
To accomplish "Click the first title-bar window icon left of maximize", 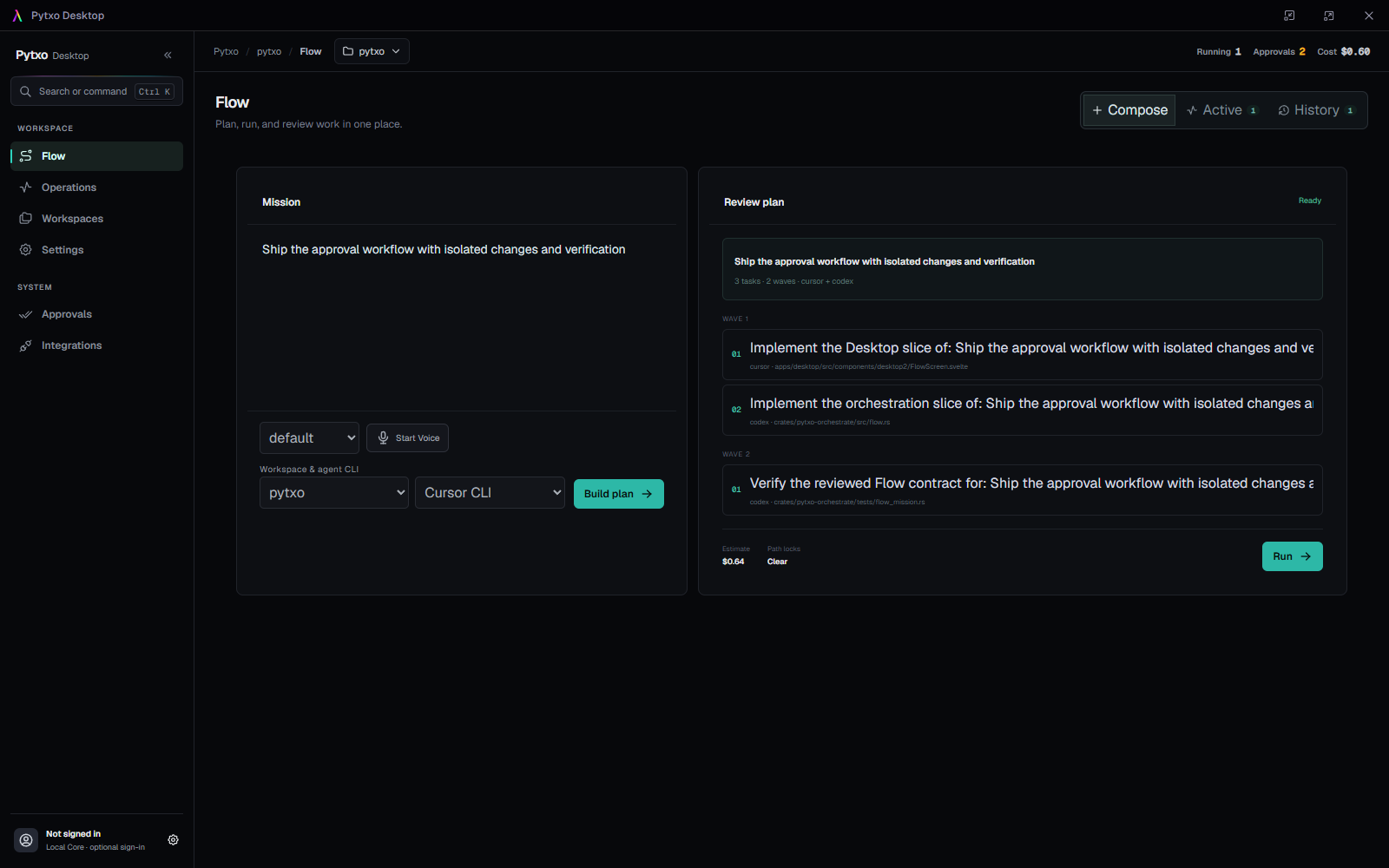I will tap(1289, 16).
